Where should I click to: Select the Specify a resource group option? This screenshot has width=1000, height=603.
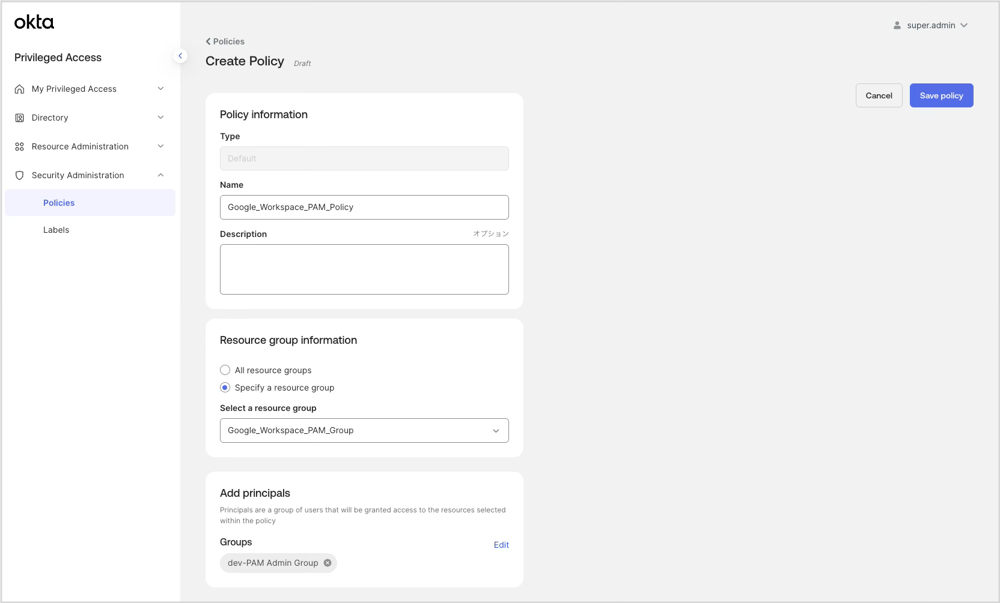[x=225, y=387]
